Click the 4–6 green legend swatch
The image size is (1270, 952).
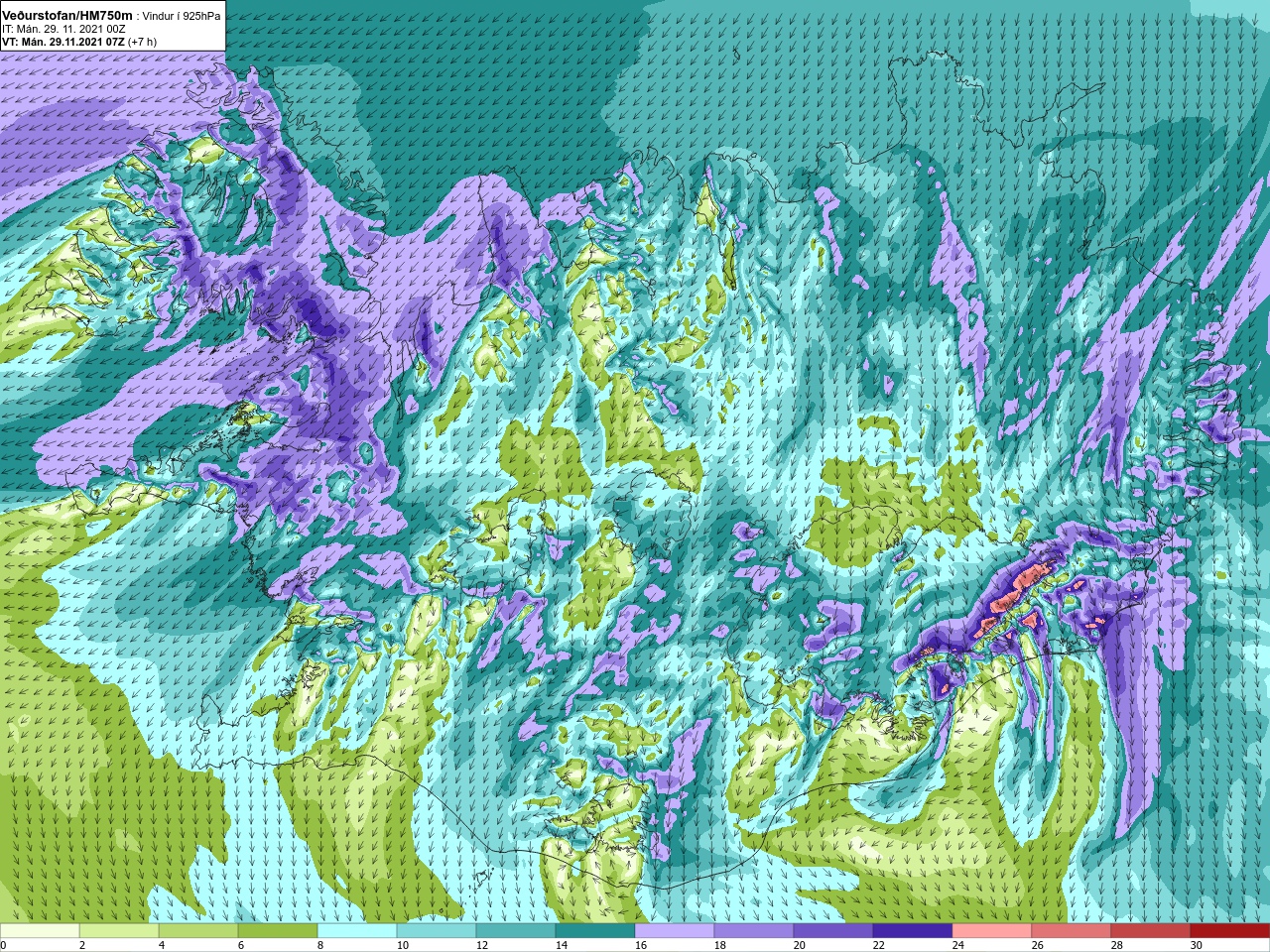(198, 931)
